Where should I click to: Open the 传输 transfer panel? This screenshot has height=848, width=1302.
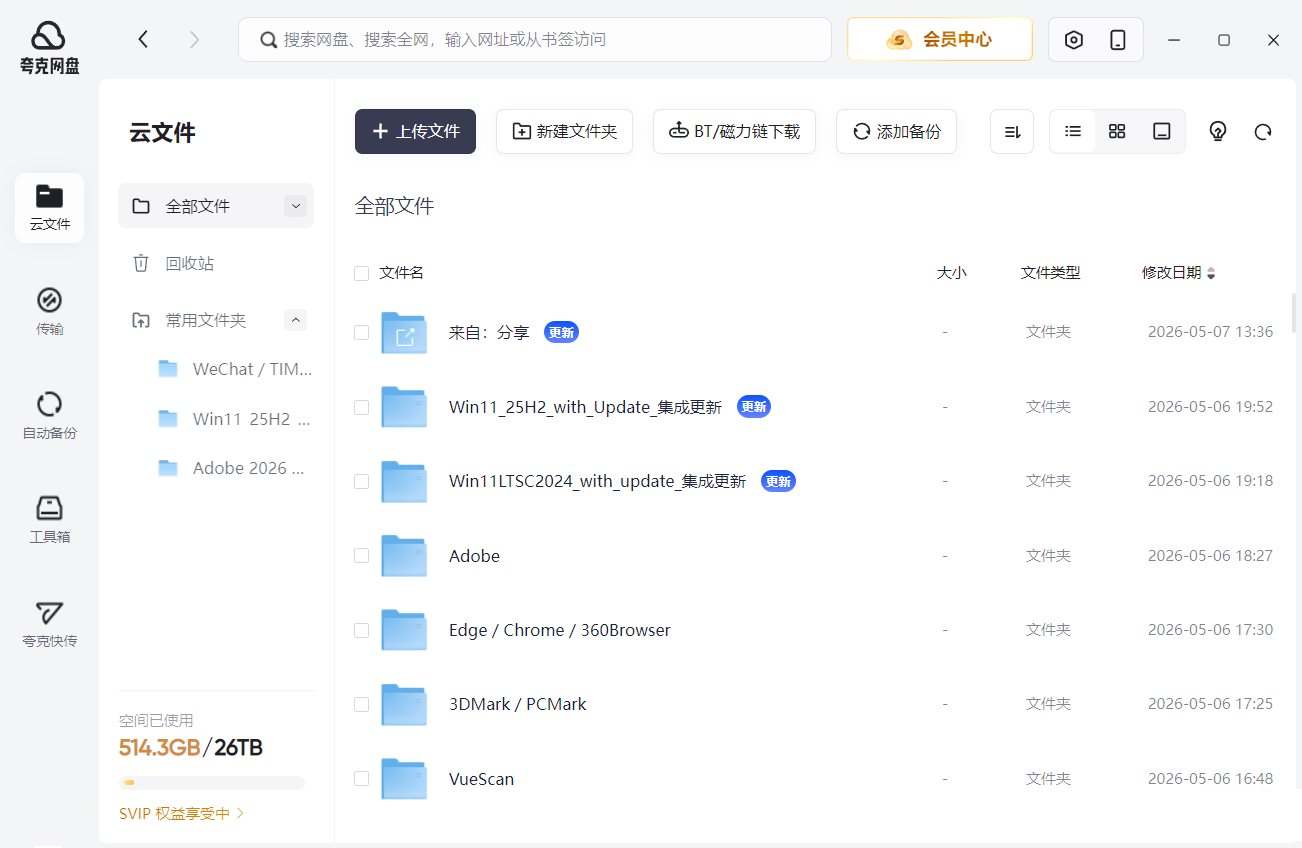pos(49,311)
